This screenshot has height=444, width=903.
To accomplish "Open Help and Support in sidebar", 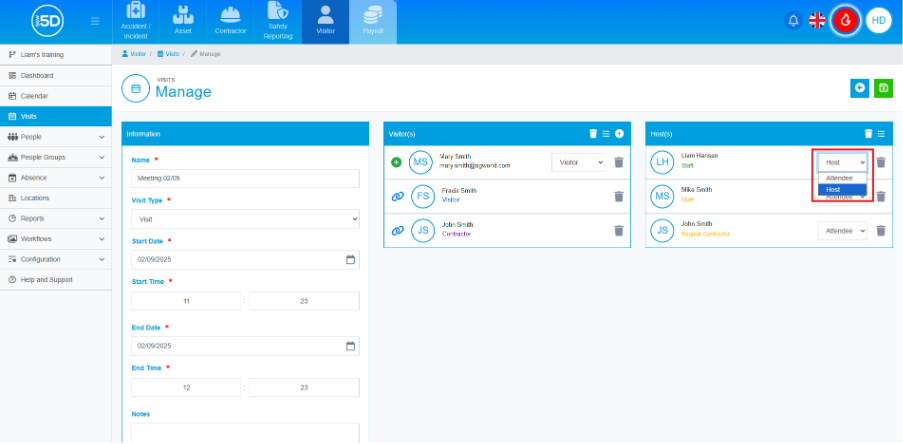I will tap(56, 279).
